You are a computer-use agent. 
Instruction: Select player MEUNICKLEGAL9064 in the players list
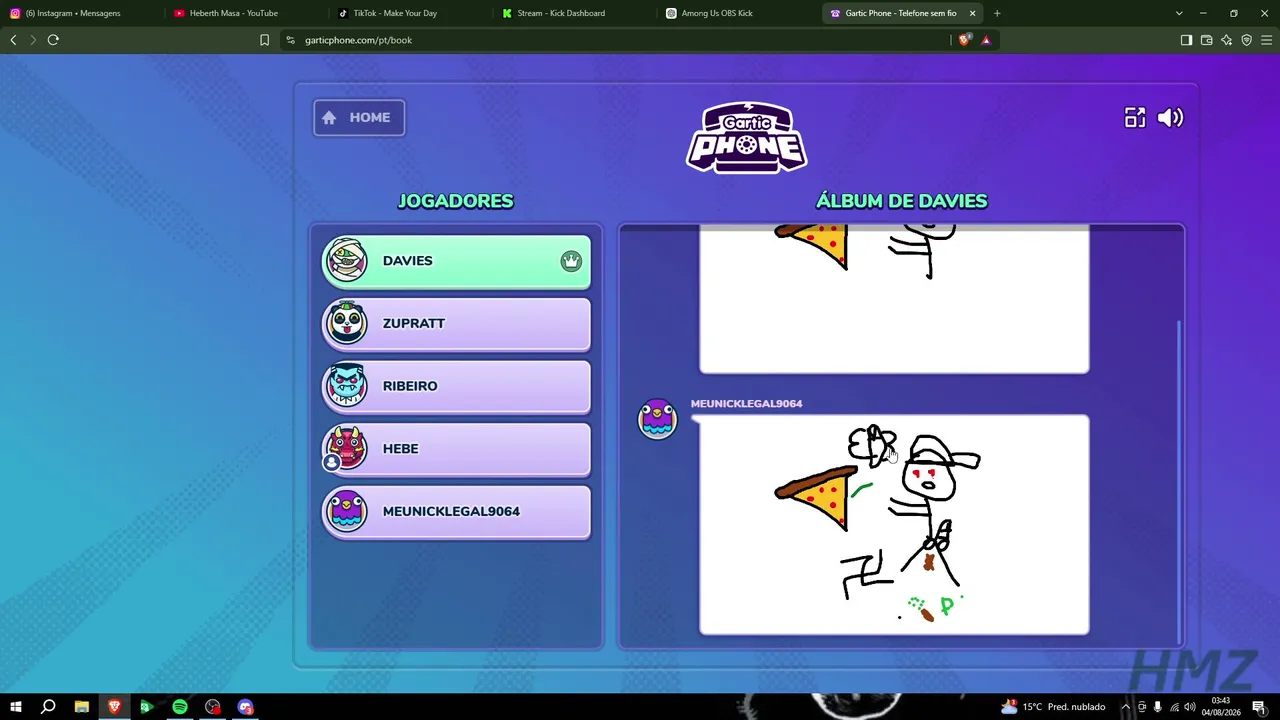[456, 512]
